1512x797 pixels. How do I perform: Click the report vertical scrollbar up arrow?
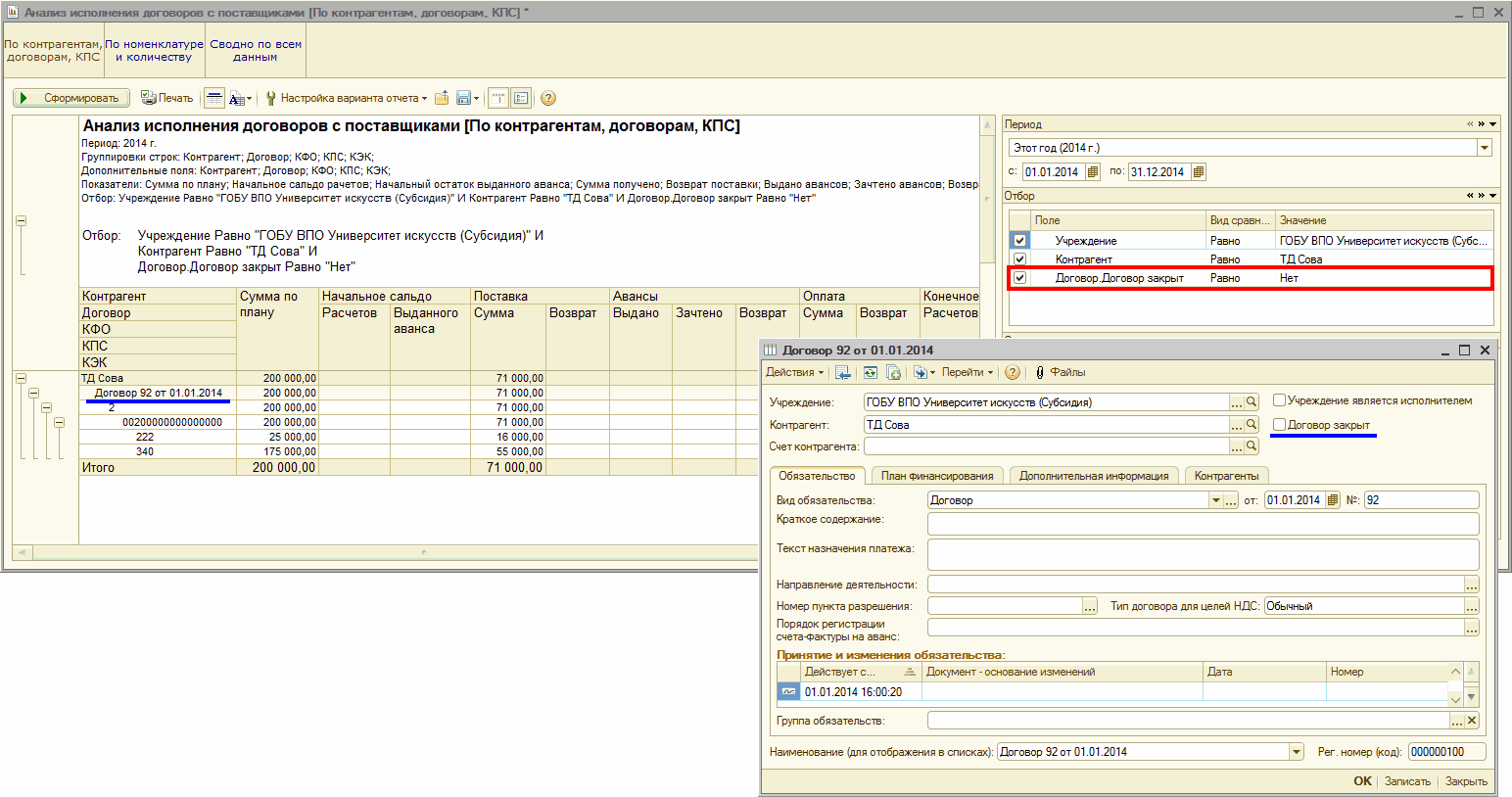click(x=987, y=125)
